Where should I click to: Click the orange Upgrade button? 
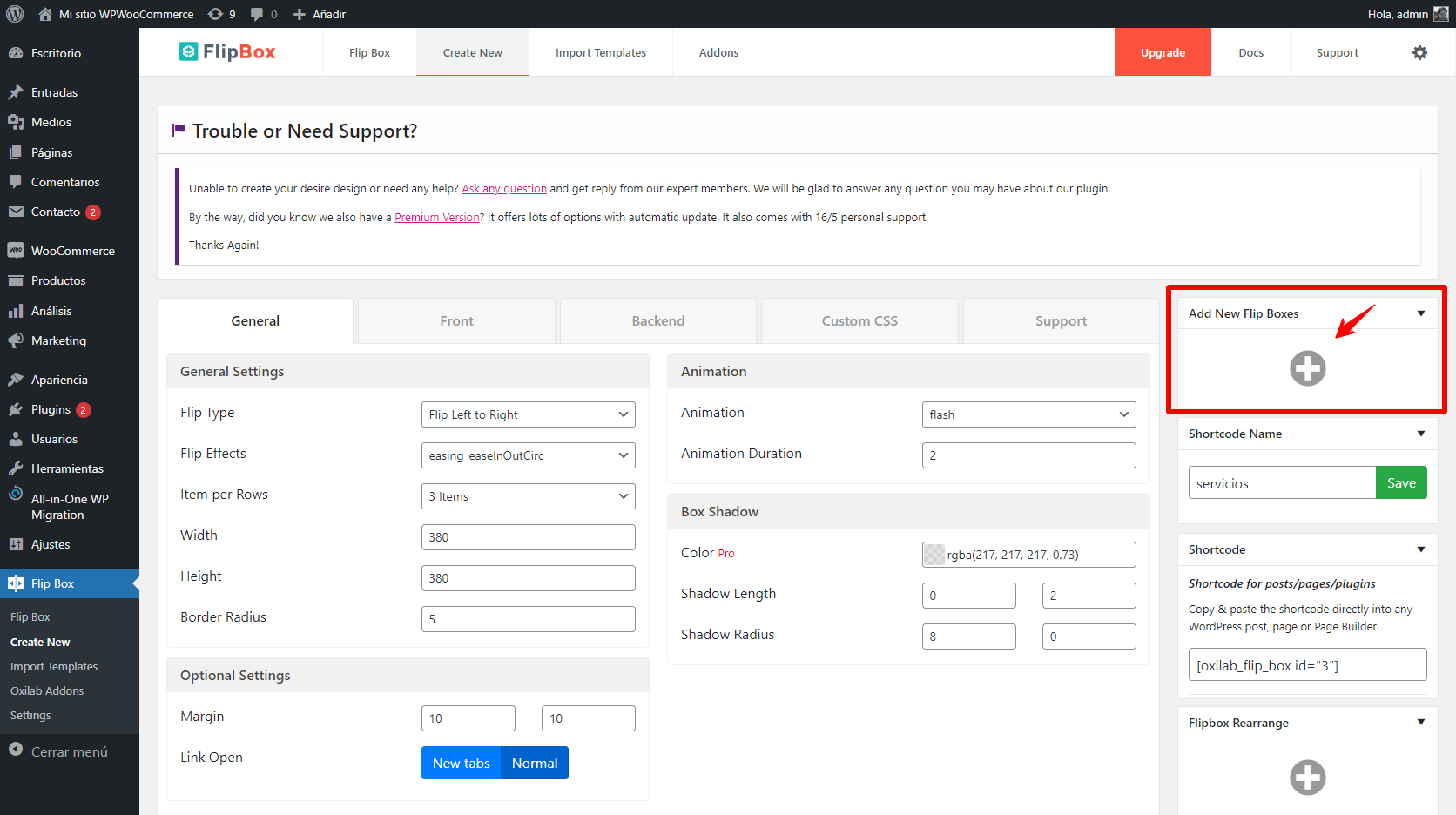[1163, 52]
